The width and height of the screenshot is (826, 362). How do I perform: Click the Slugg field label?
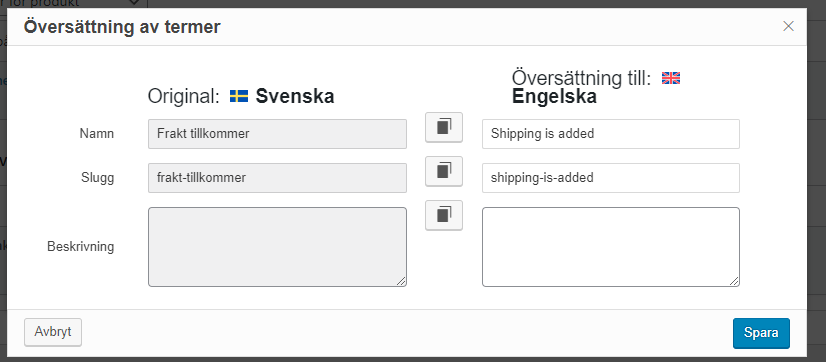98,178
